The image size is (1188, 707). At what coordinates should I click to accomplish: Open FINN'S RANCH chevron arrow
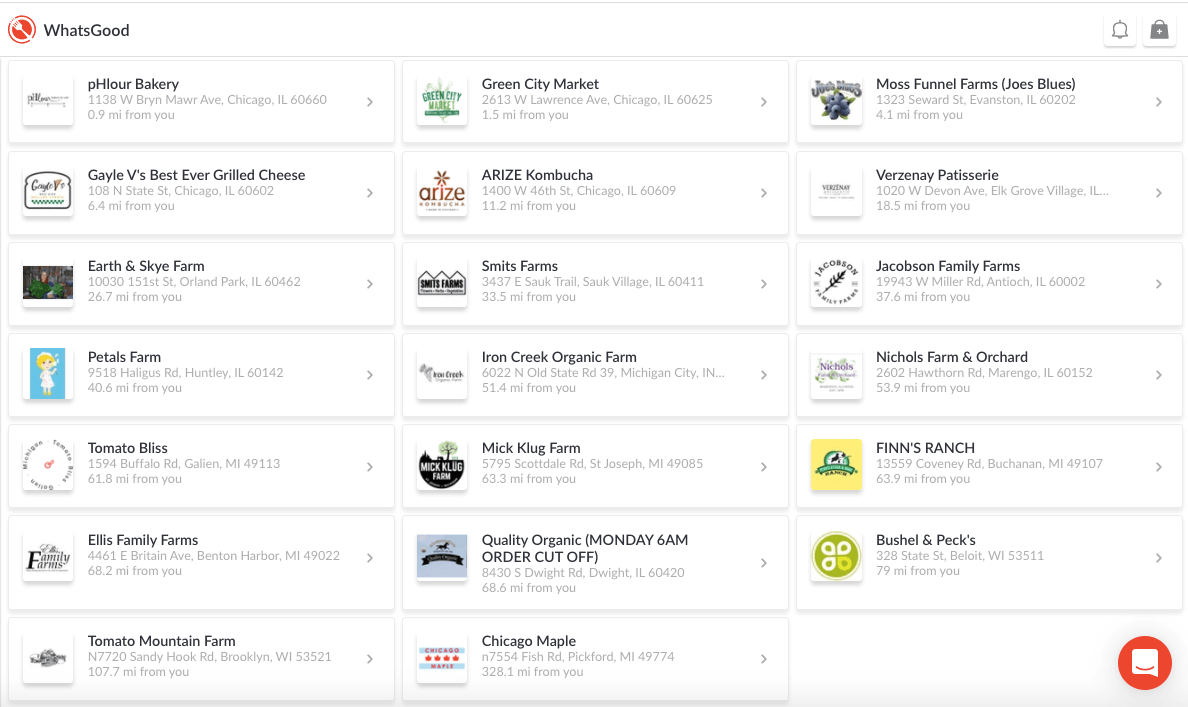(1158, 467)
